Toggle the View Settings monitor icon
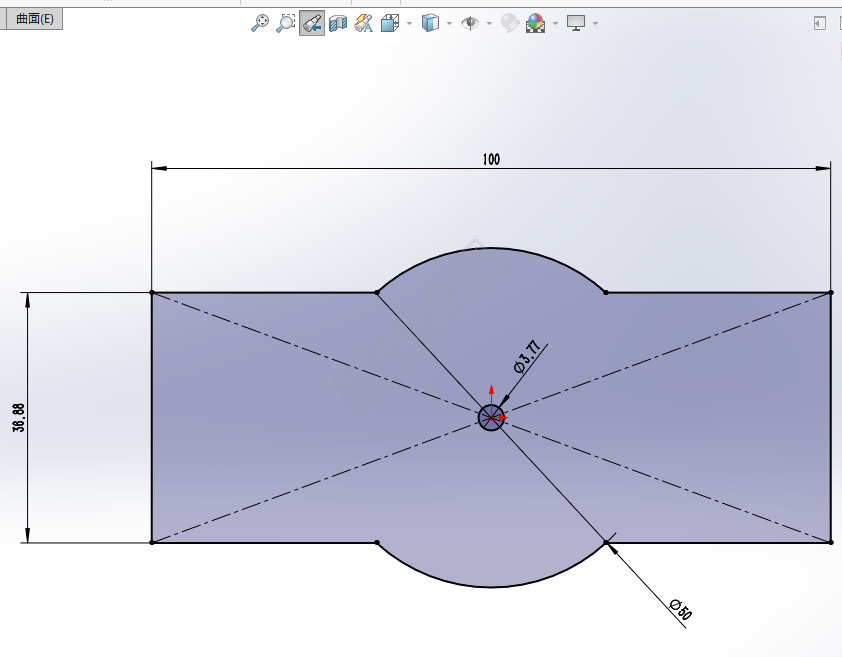842x657 pixels. [x=575, y=23]
